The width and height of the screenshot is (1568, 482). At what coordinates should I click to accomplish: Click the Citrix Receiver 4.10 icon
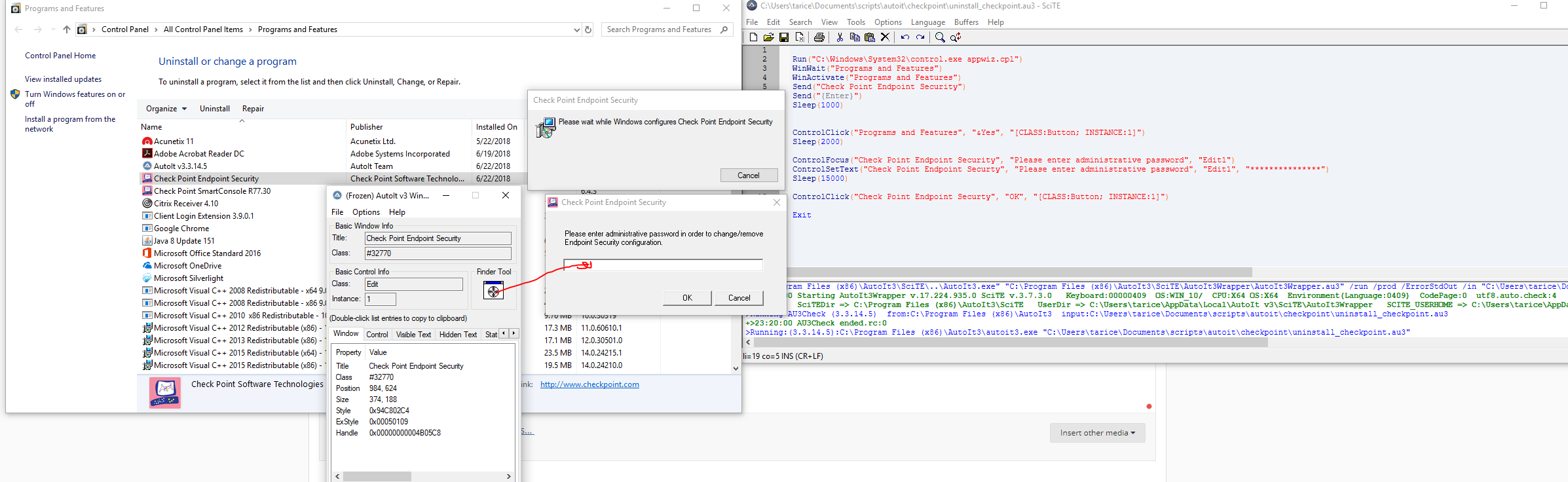click(147, 204)
